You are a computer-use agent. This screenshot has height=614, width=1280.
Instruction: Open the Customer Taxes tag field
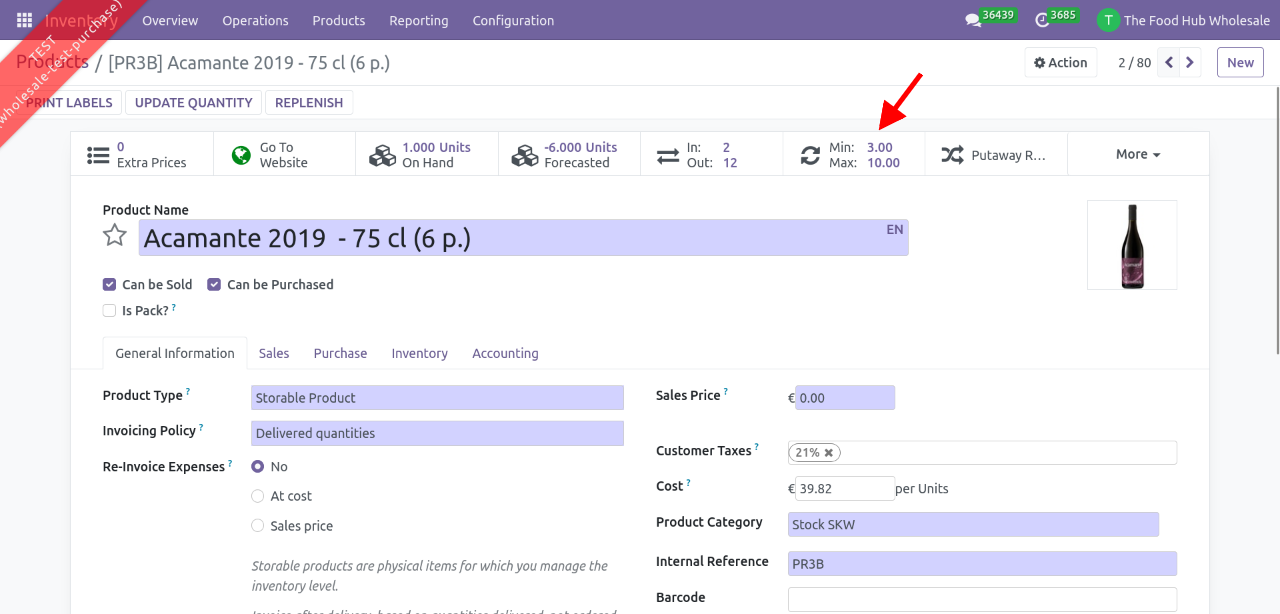982,453
